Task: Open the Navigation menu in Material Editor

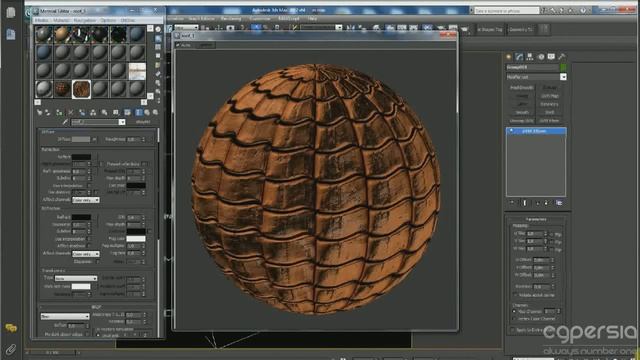Action: coord(85,20)
